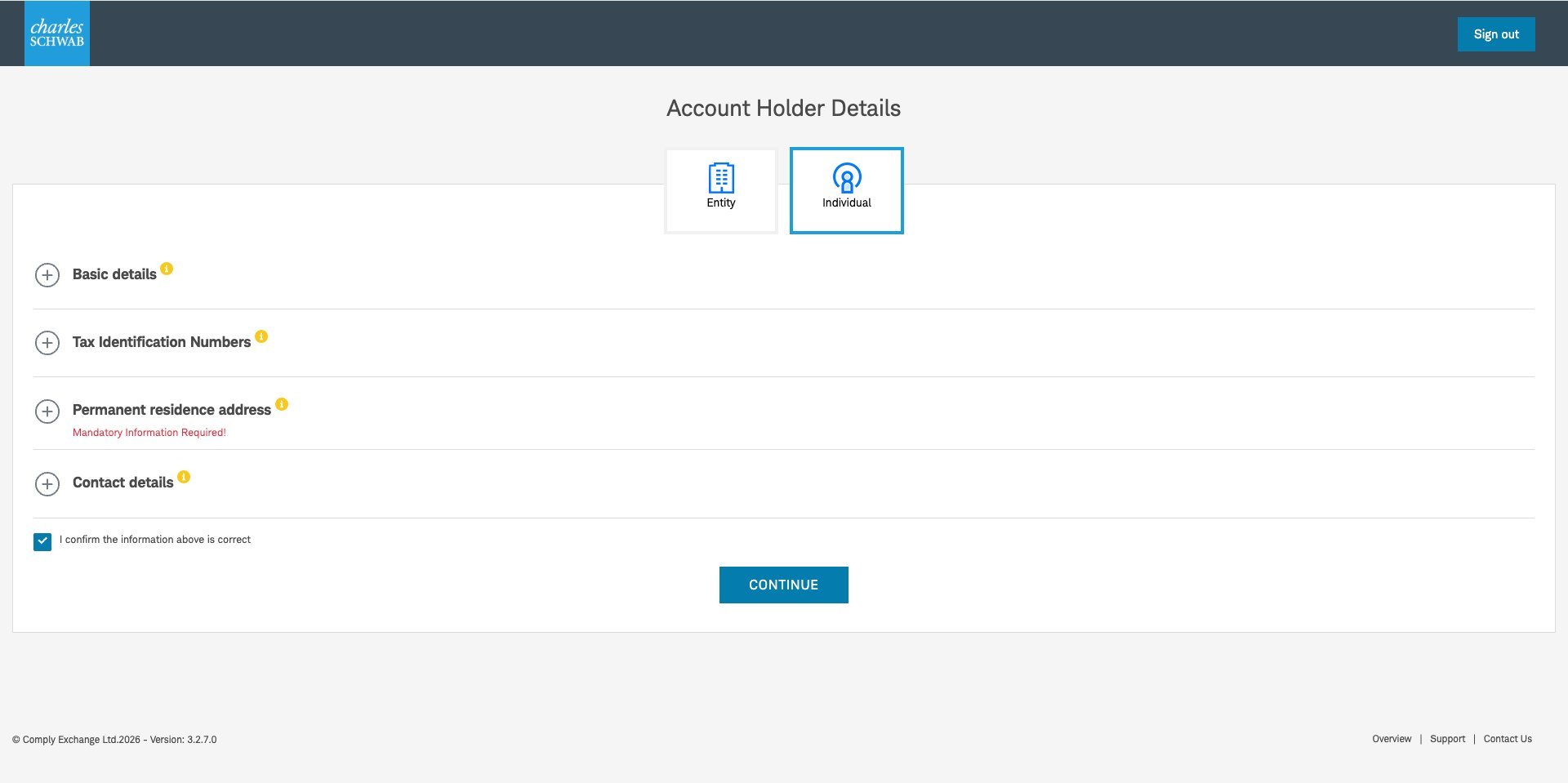Expand the Tax Identification Numbers section
This screenshot has width=1568, height=783.
(x=47, y=343)
